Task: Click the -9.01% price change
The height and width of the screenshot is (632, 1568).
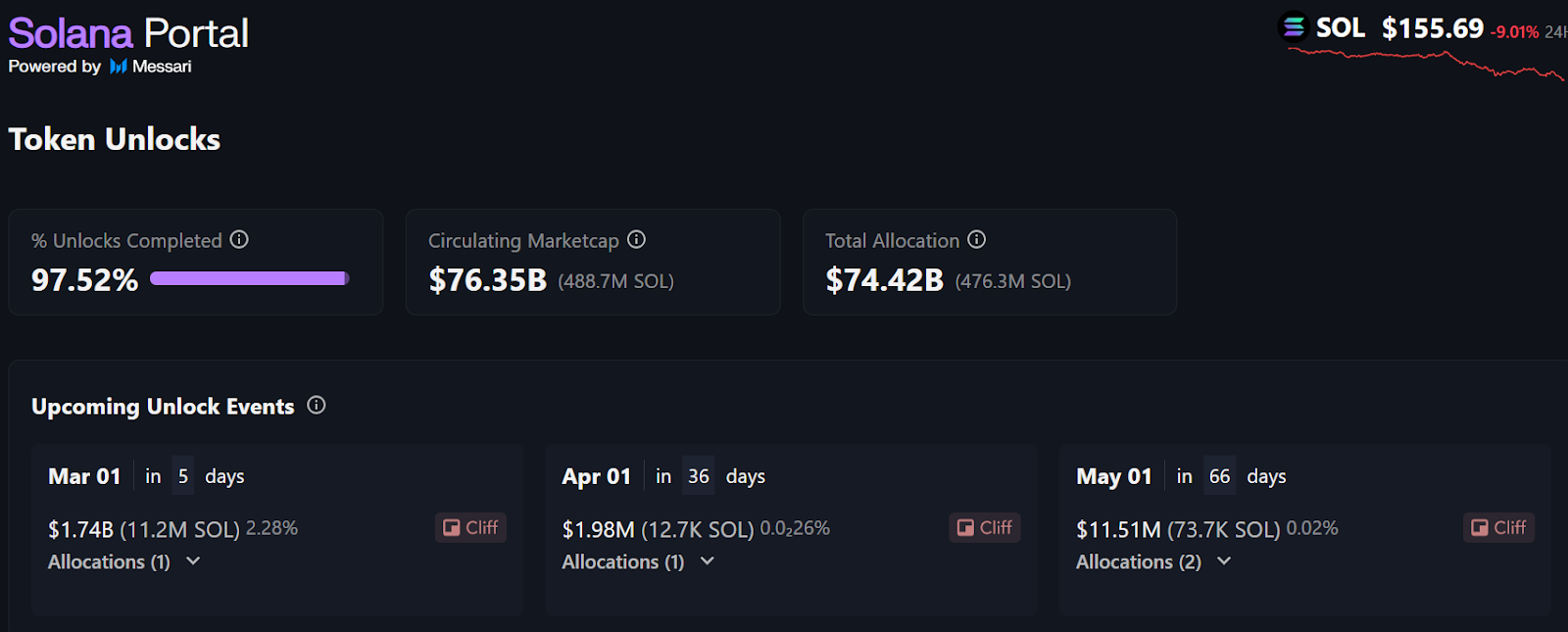Action: [x=1514, y=32]
